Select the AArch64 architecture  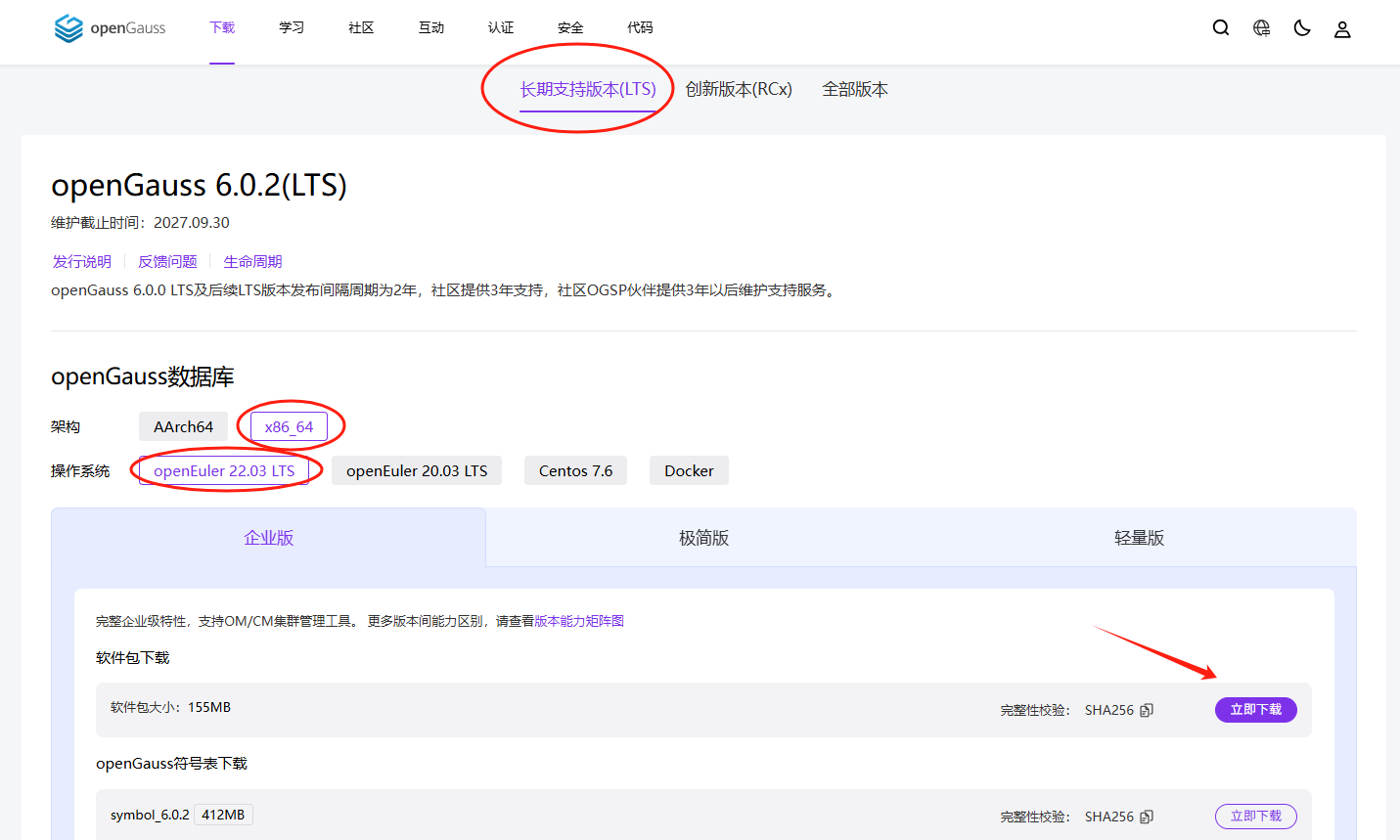tap(183, 426)
